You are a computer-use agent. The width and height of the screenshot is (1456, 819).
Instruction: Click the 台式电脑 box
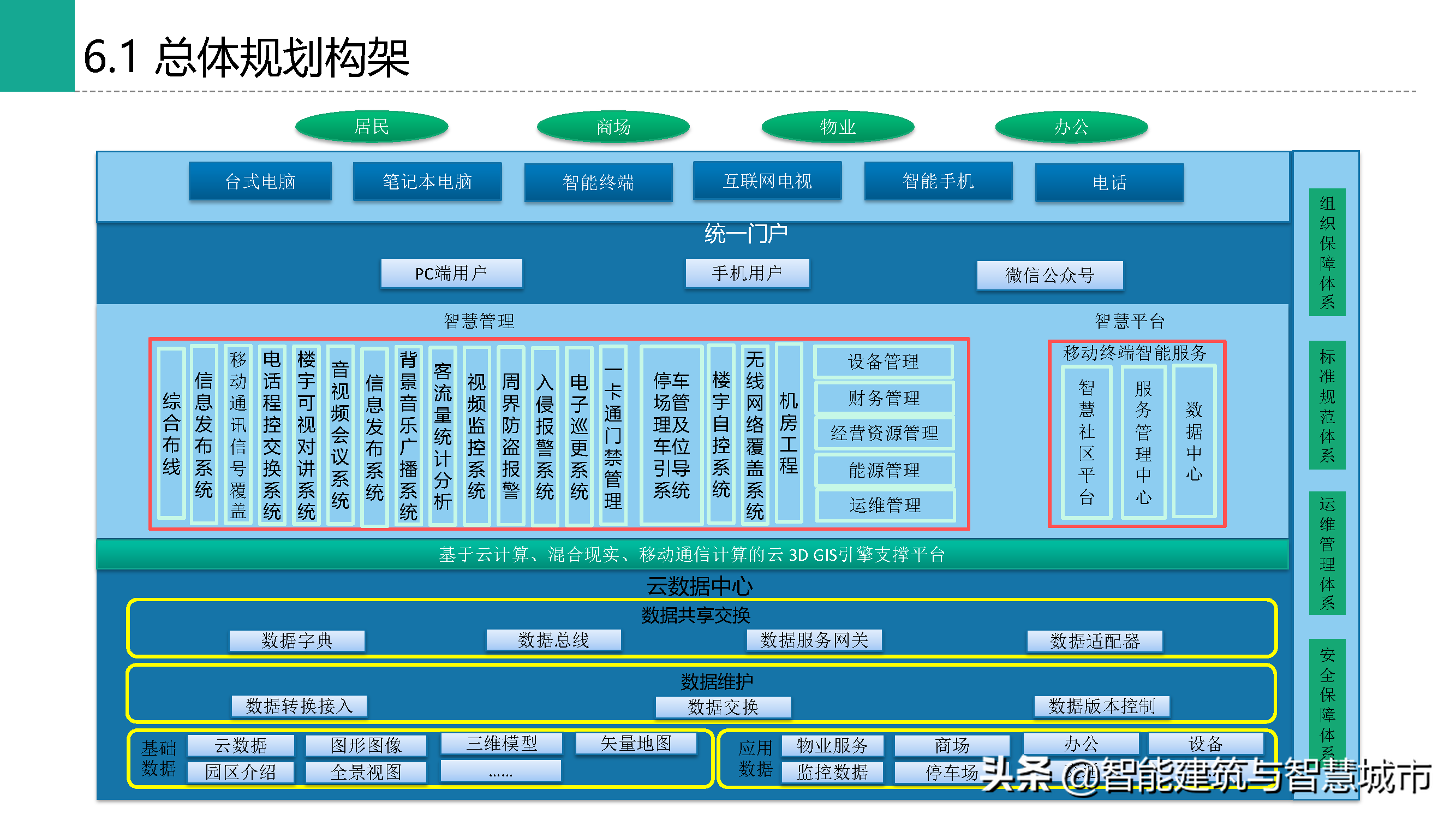[260, 181]
